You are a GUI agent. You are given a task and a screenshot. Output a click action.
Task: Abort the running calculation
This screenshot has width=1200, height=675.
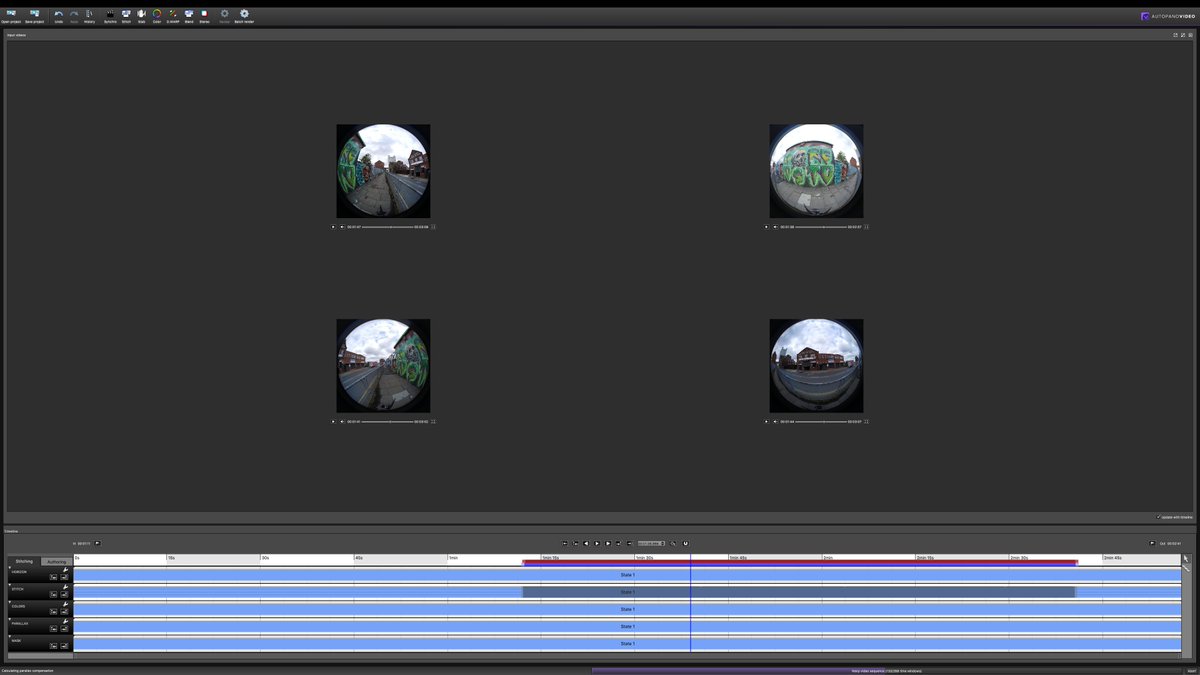(1191, 670)
